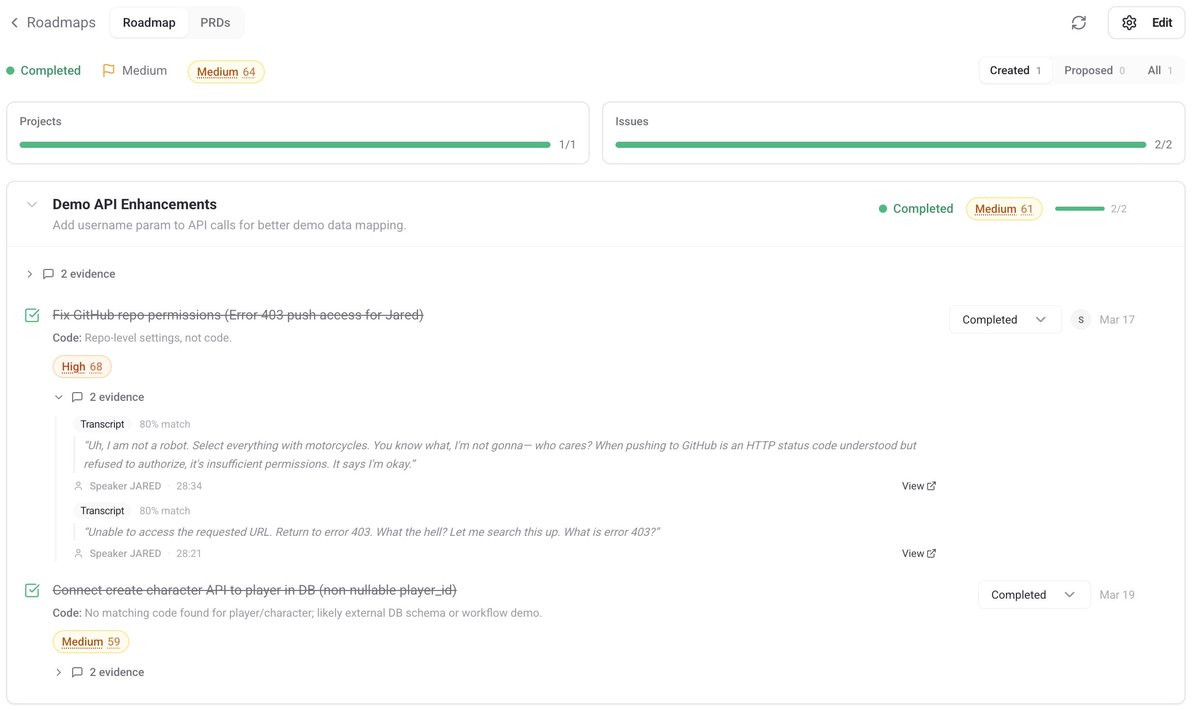Click Transcript tag above the error 403 quote
Viewport: 1200px width, 710px height.
(x=103, y=510)
